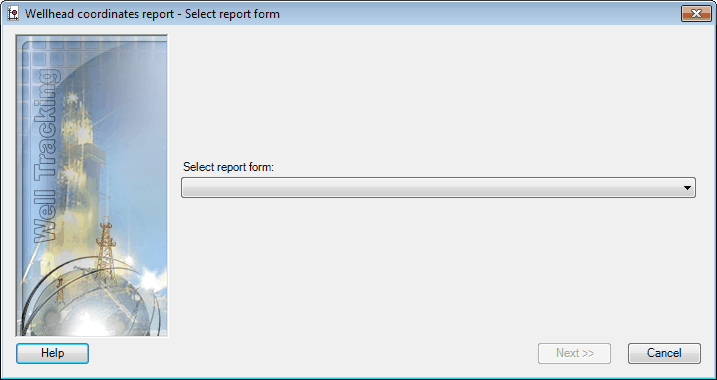Click the vertical Well Tracking text in banner

47,155
